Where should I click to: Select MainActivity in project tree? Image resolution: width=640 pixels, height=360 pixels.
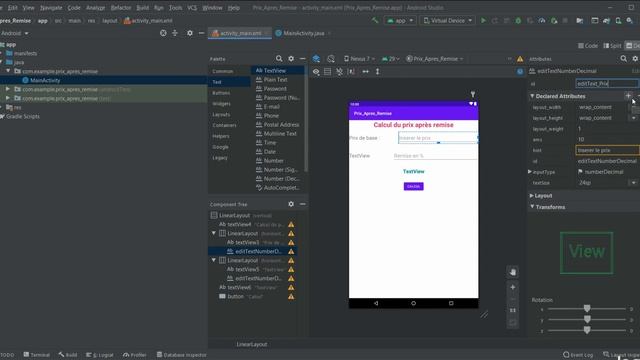click(x=45, y=80)
